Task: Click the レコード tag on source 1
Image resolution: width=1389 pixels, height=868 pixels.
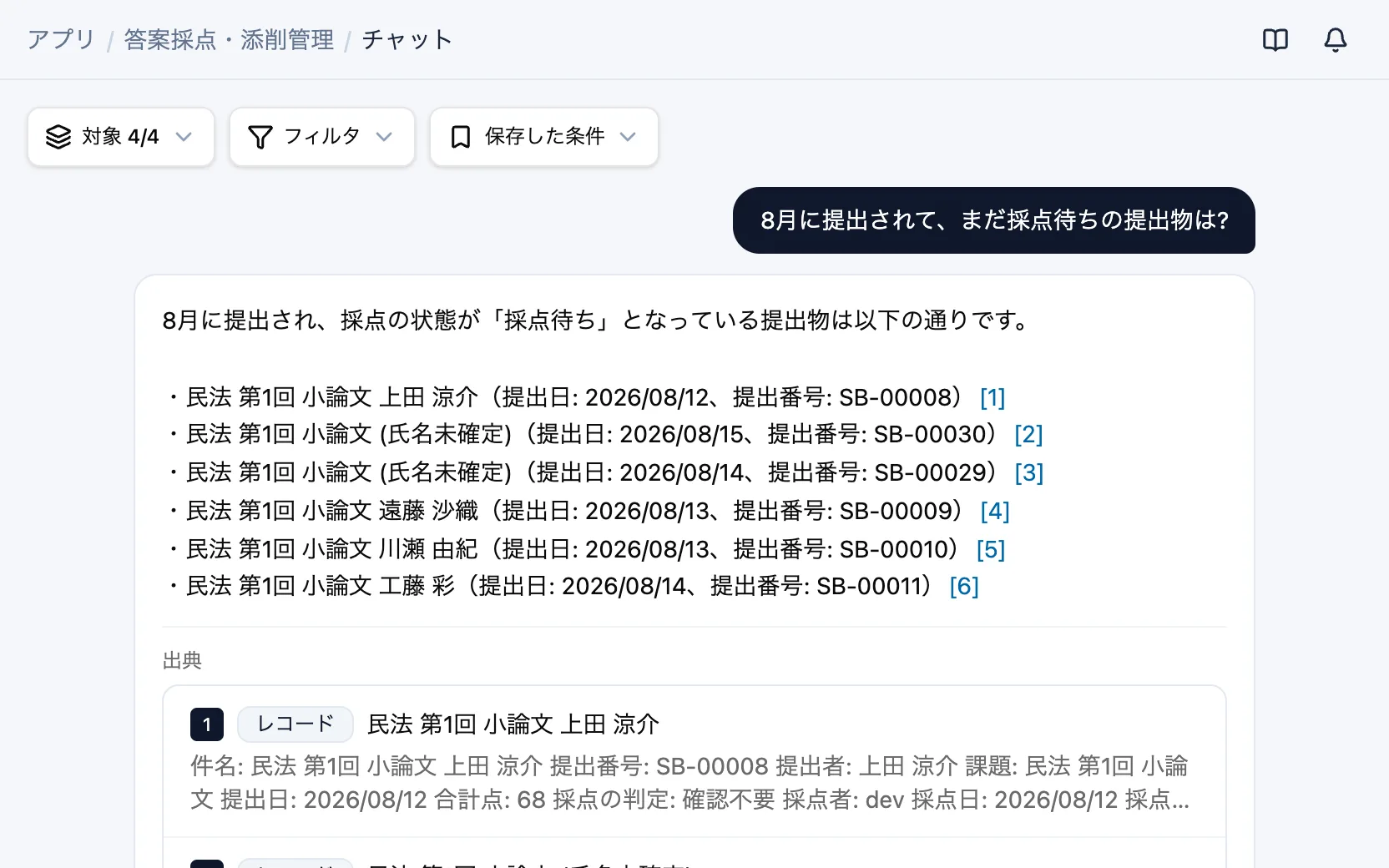Action: click(x=295, y=724)
